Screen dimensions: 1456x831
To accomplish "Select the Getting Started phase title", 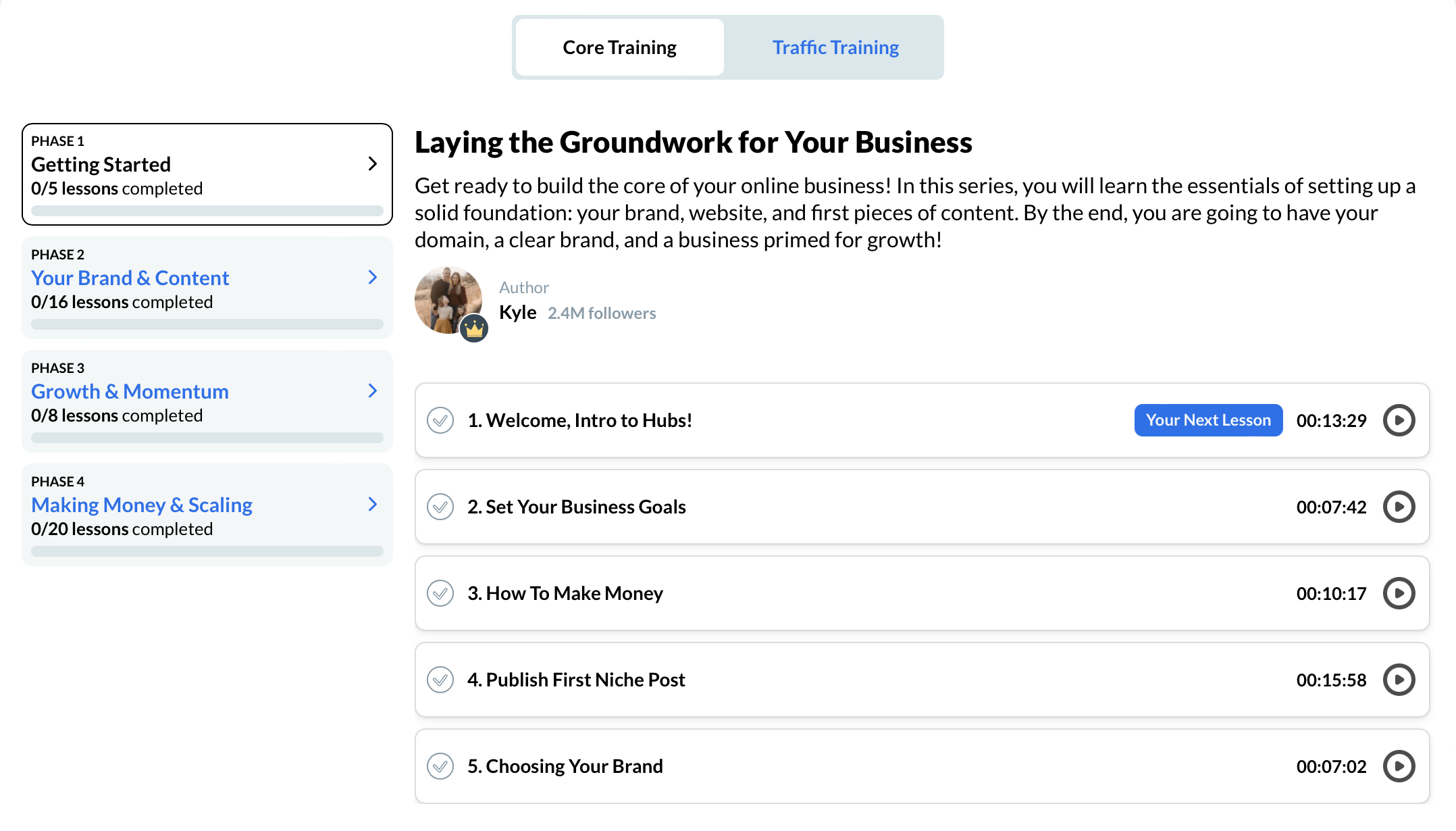I will [101, 164].
